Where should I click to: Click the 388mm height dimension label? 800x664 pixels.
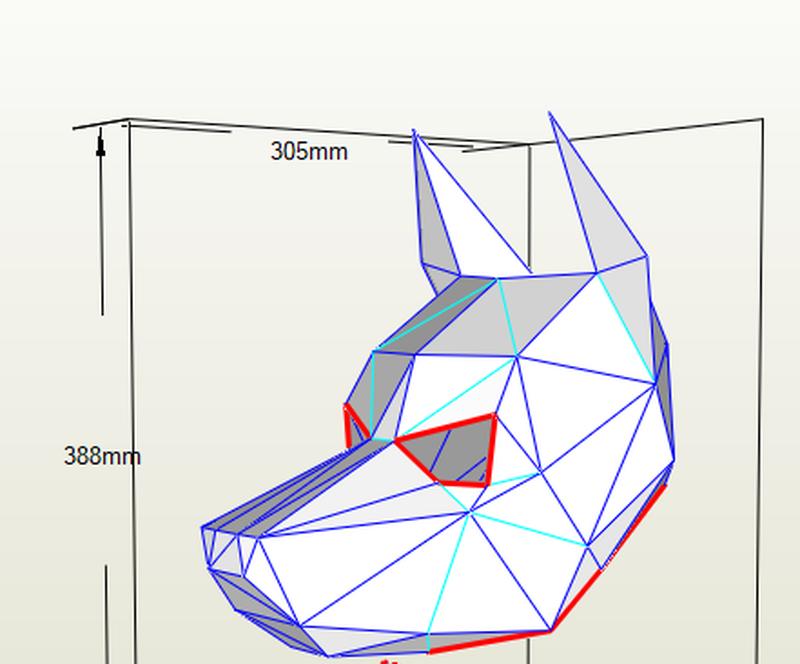coord(102,456)
